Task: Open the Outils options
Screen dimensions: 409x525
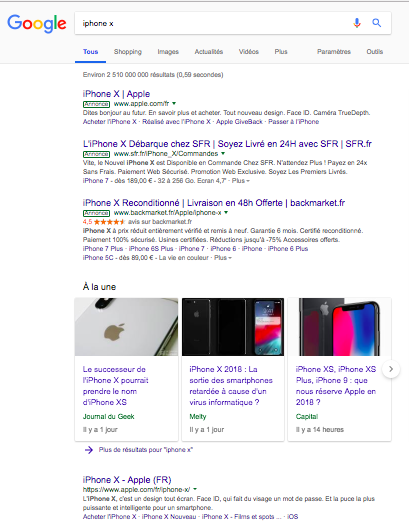Action: pos(375,52)
